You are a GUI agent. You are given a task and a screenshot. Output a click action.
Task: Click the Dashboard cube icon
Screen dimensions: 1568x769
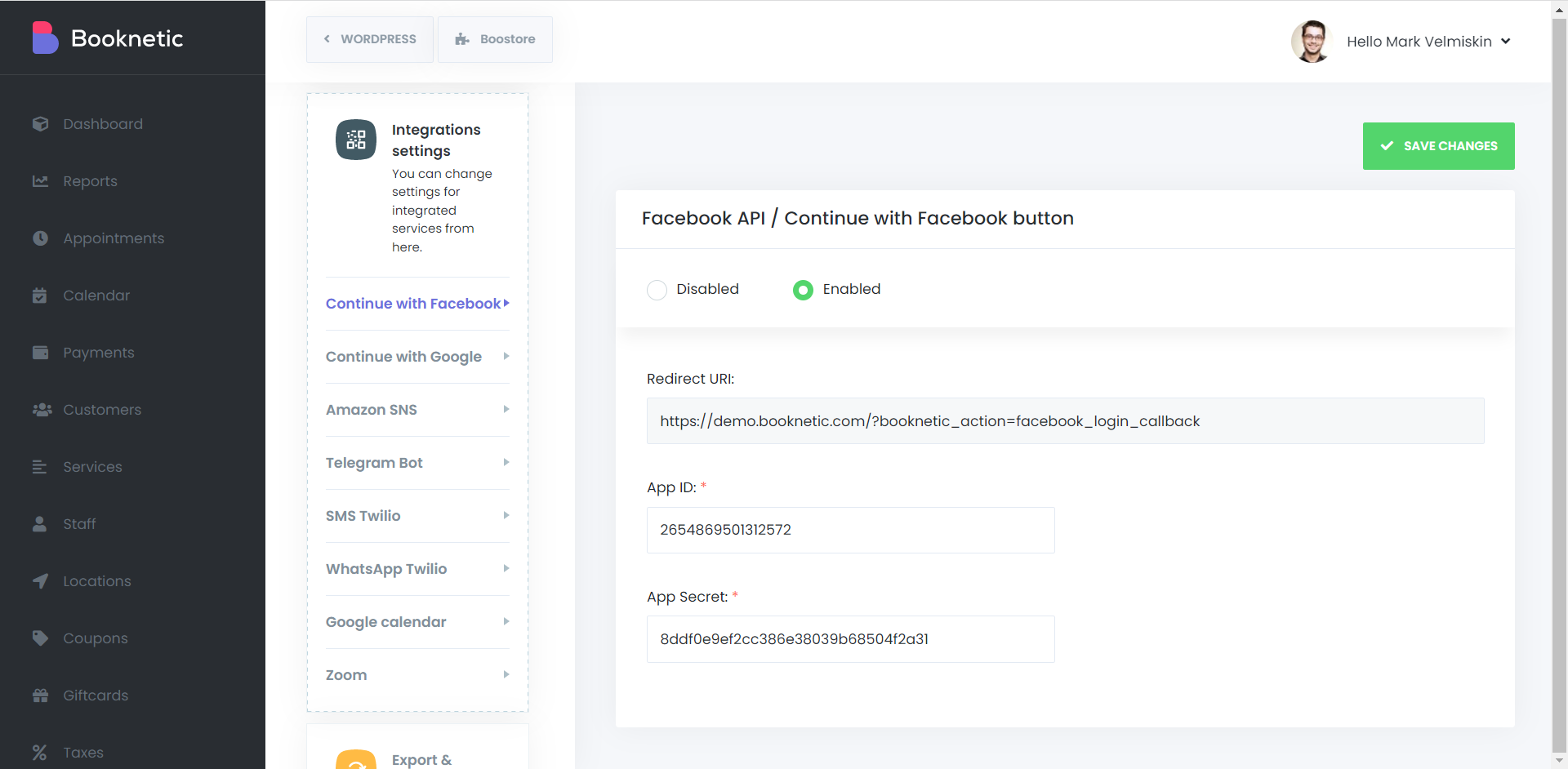point(40,124)
